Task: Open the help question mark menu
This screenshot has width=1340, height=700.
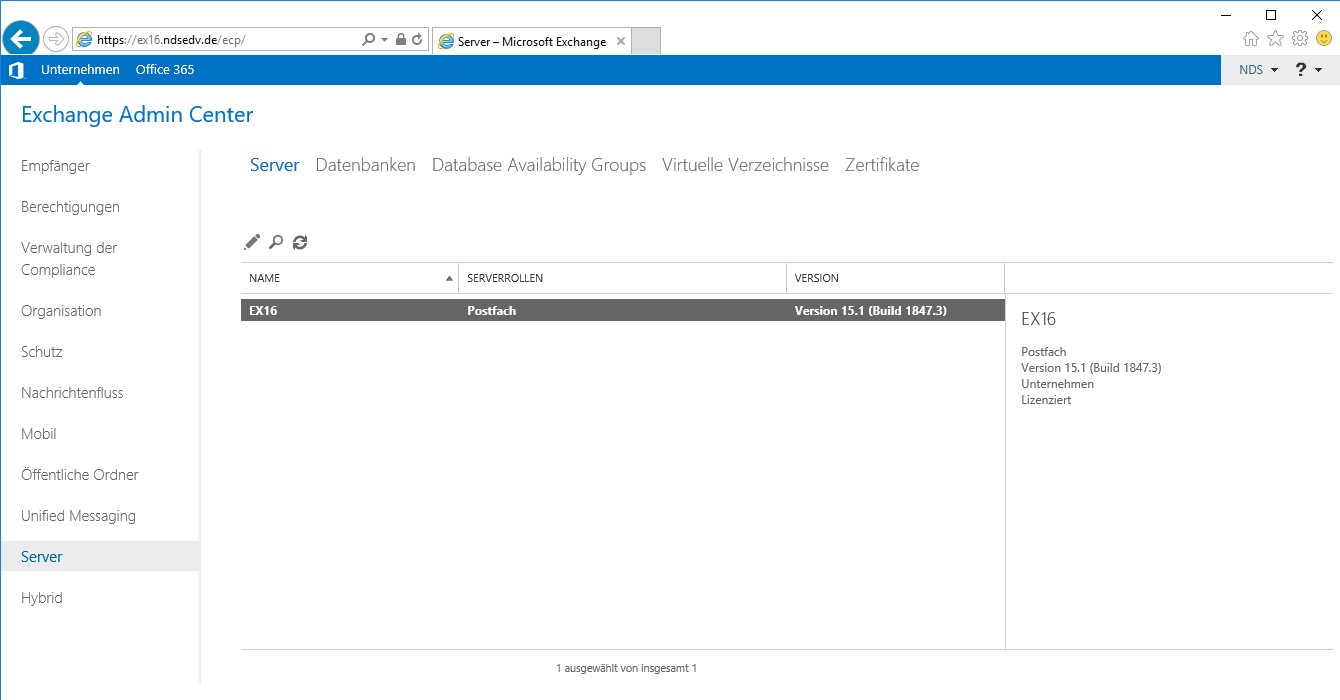Action: pos(1308,70)
